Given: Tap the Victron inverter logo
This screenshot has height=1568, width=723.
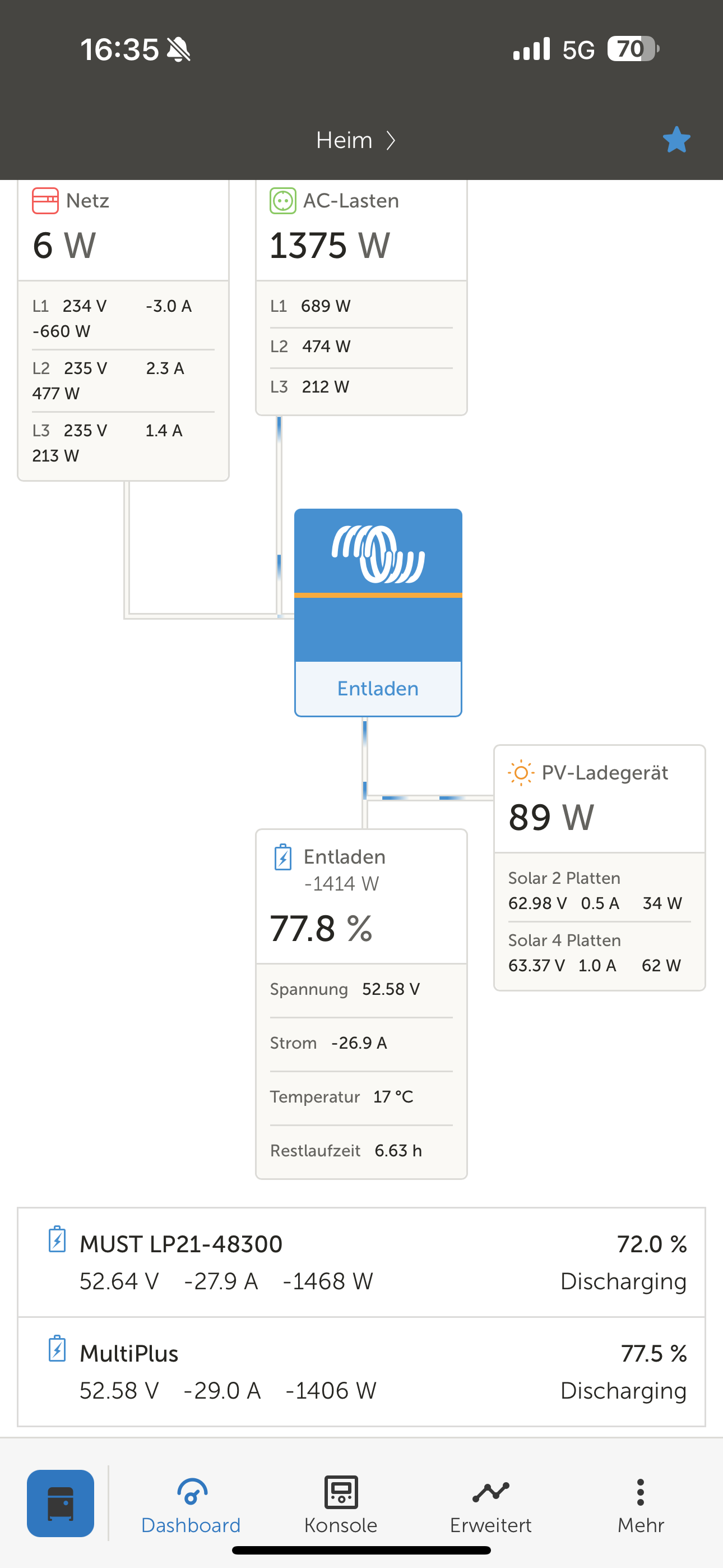Looking at the screenshot, I should click(378, 554).
